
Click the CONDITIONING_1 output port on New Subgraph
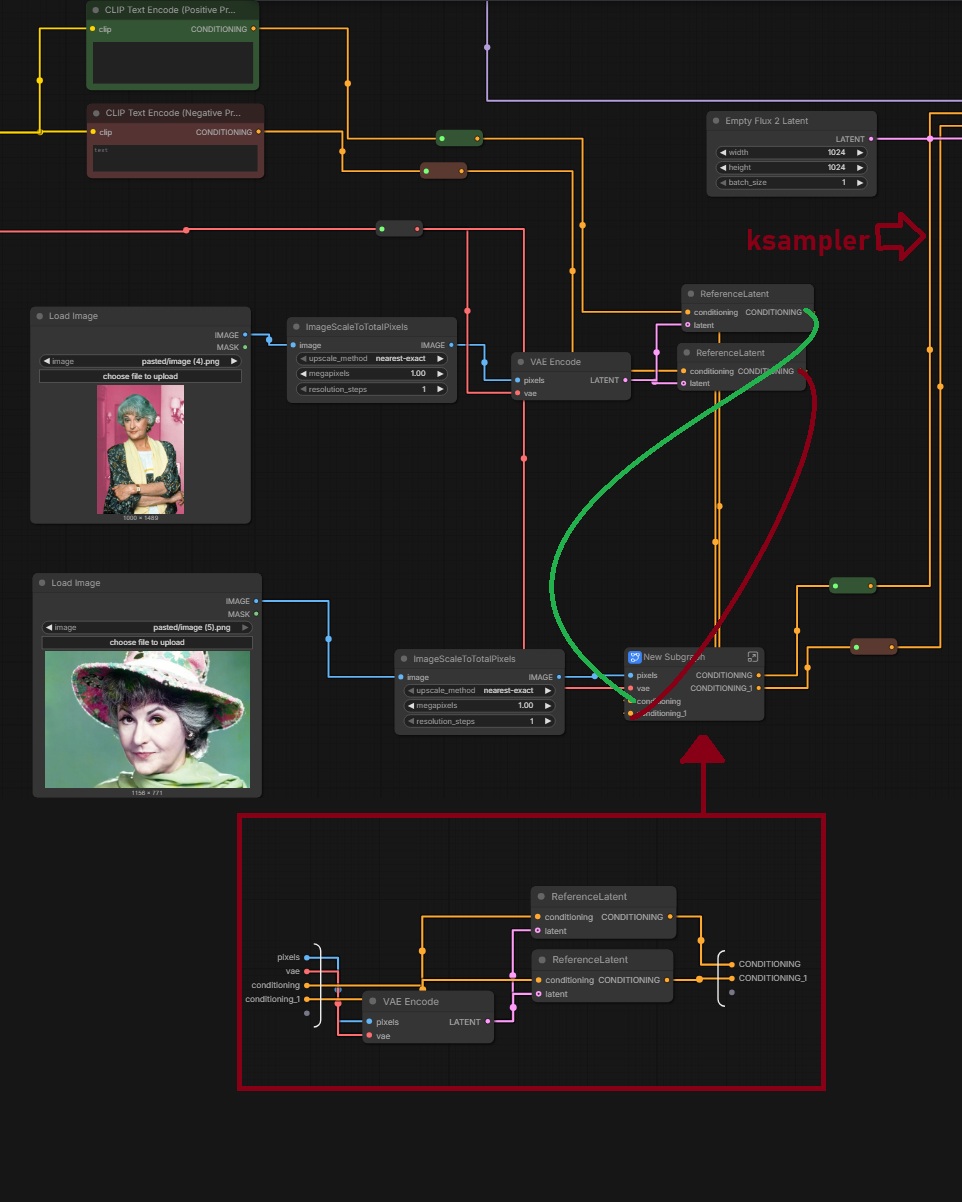click(x=759, y=688)
